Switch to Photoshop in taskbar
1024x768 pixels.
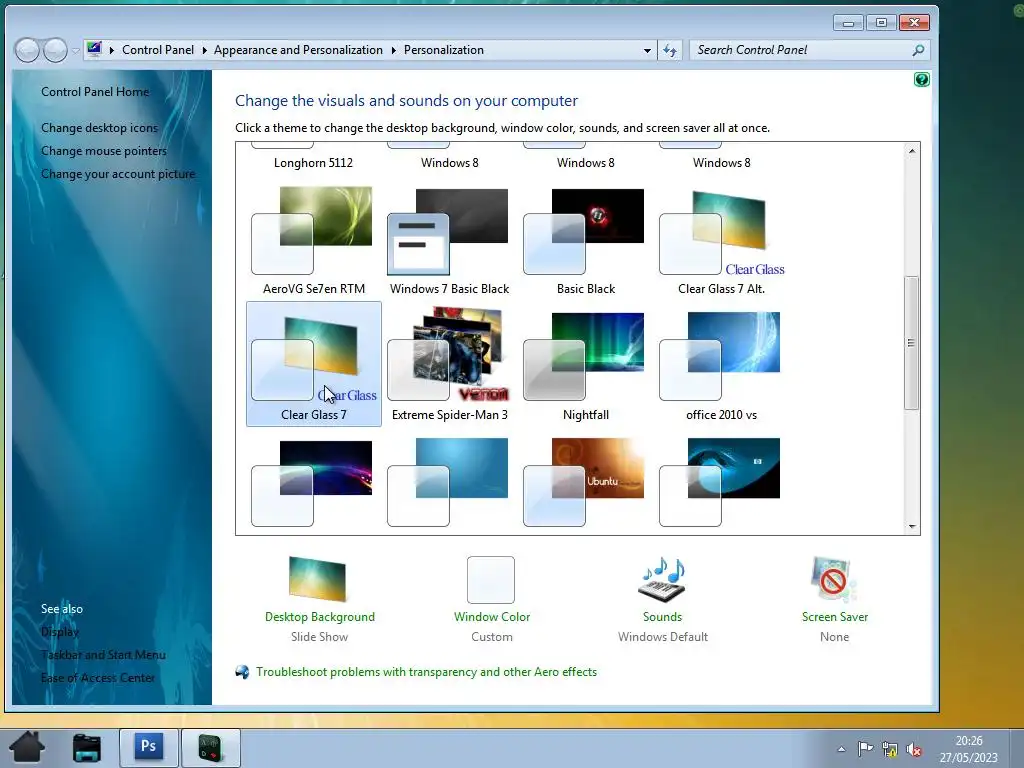point(148,746)
